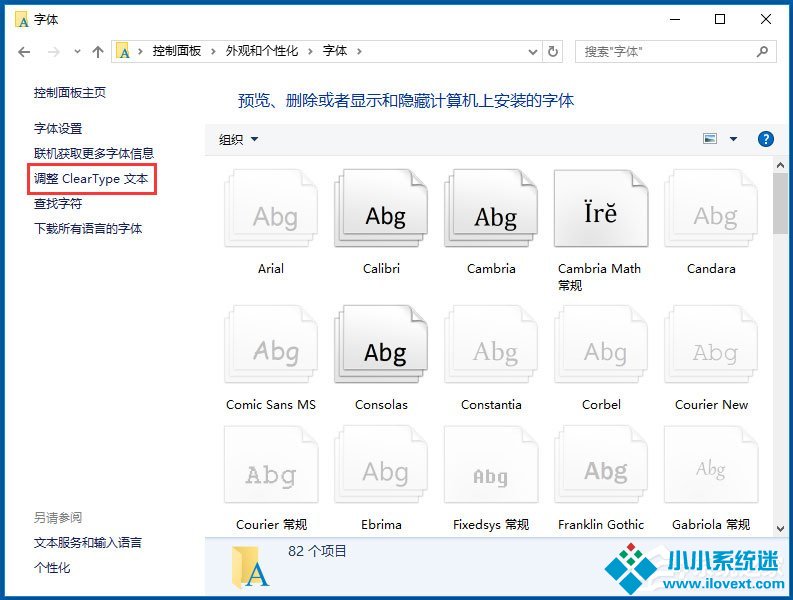793x600 pixels.
Task: Select the Courier New font icon
Action: pos(712,345)
